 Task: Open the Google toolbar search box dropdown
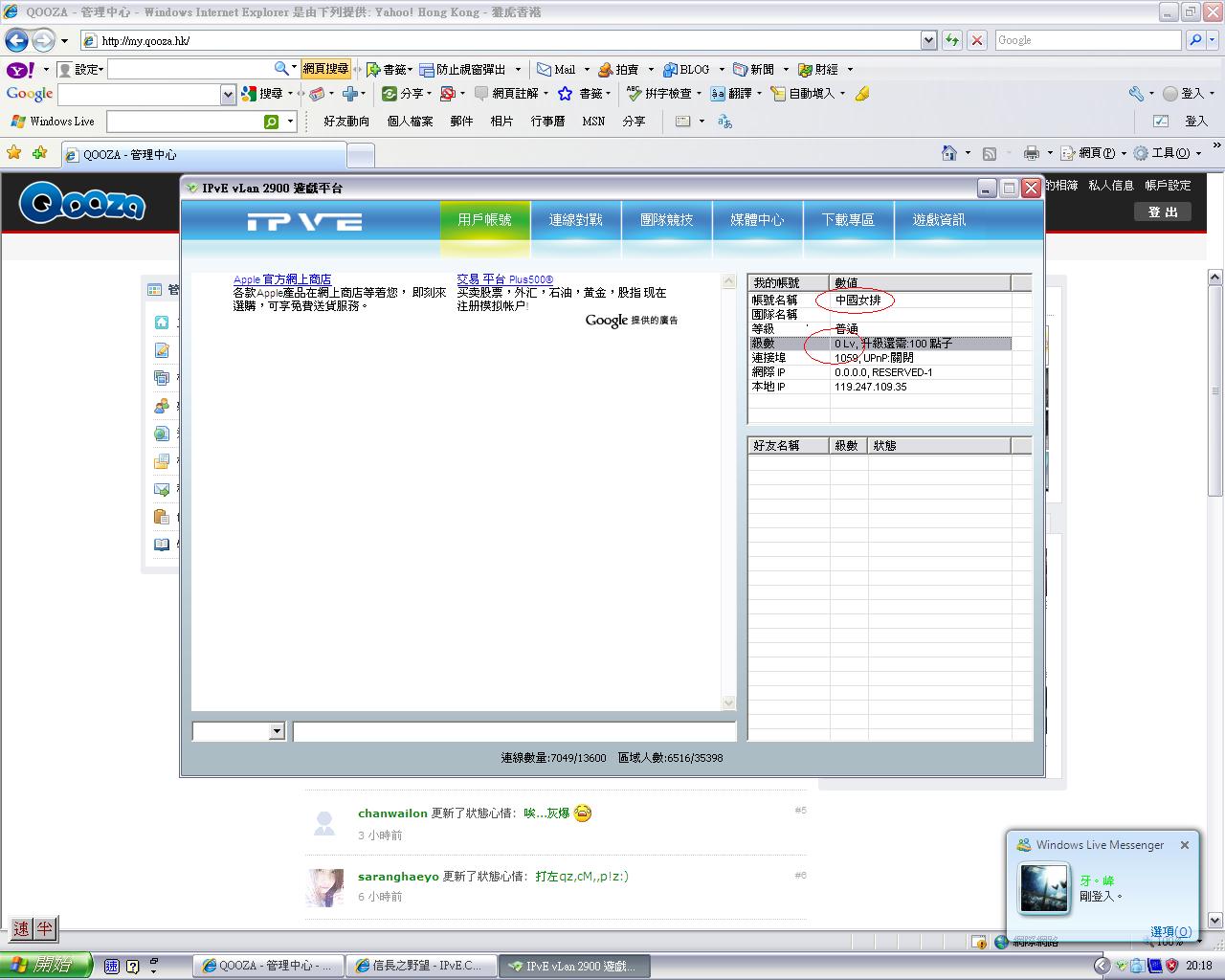(228, 94)
